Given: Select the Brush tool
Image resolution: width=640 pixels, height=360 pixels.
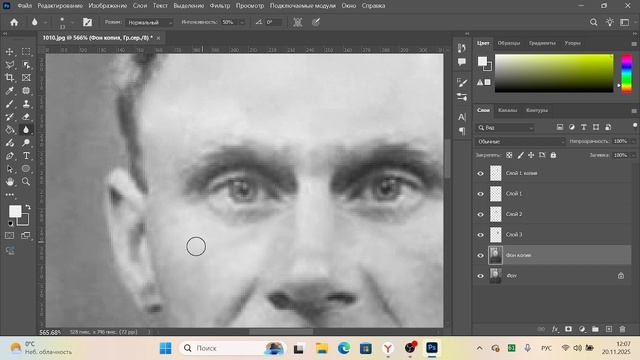Looking at the screenshot, I should point(9,104).
